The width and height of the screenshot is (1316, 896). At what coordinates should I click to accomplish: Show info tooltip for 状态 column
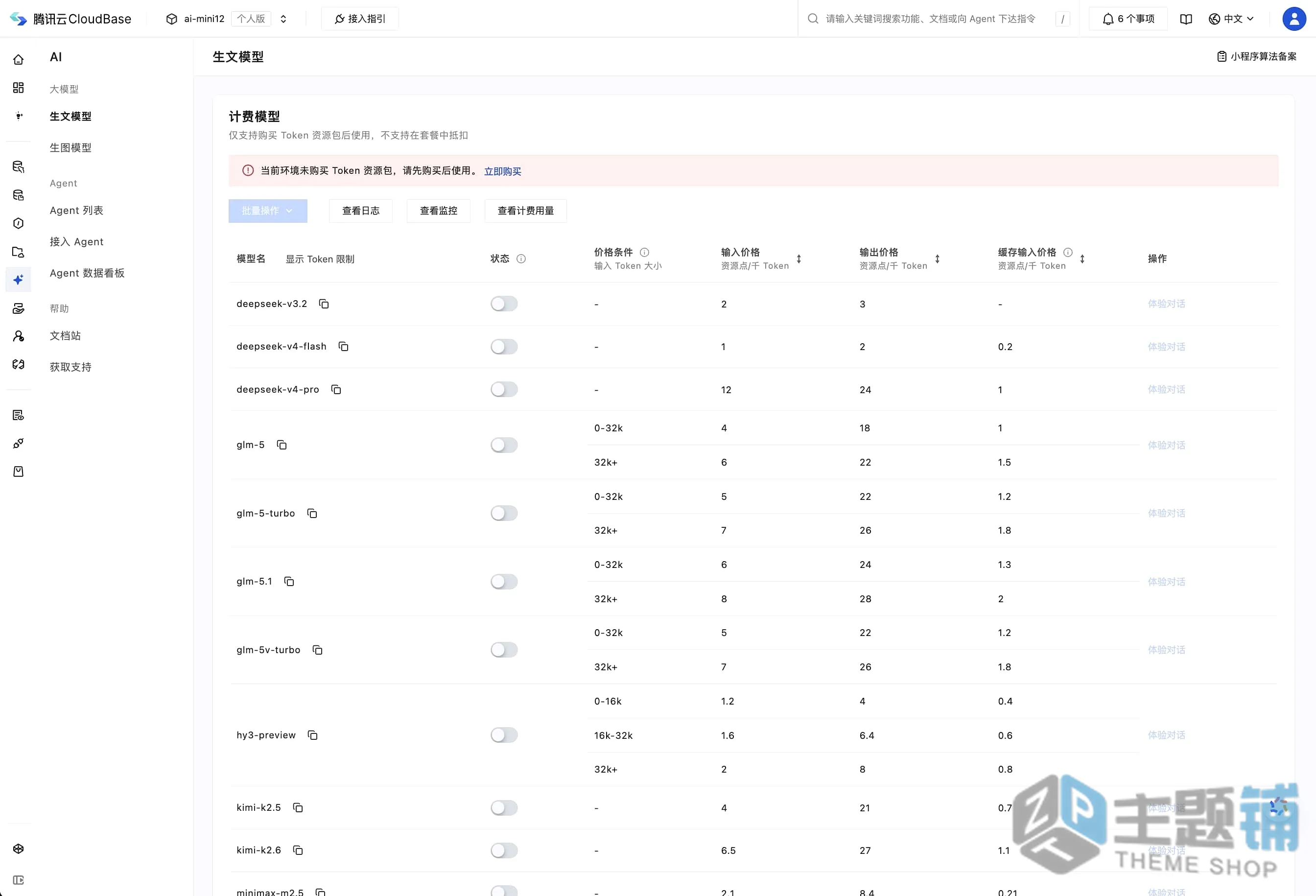521,259
